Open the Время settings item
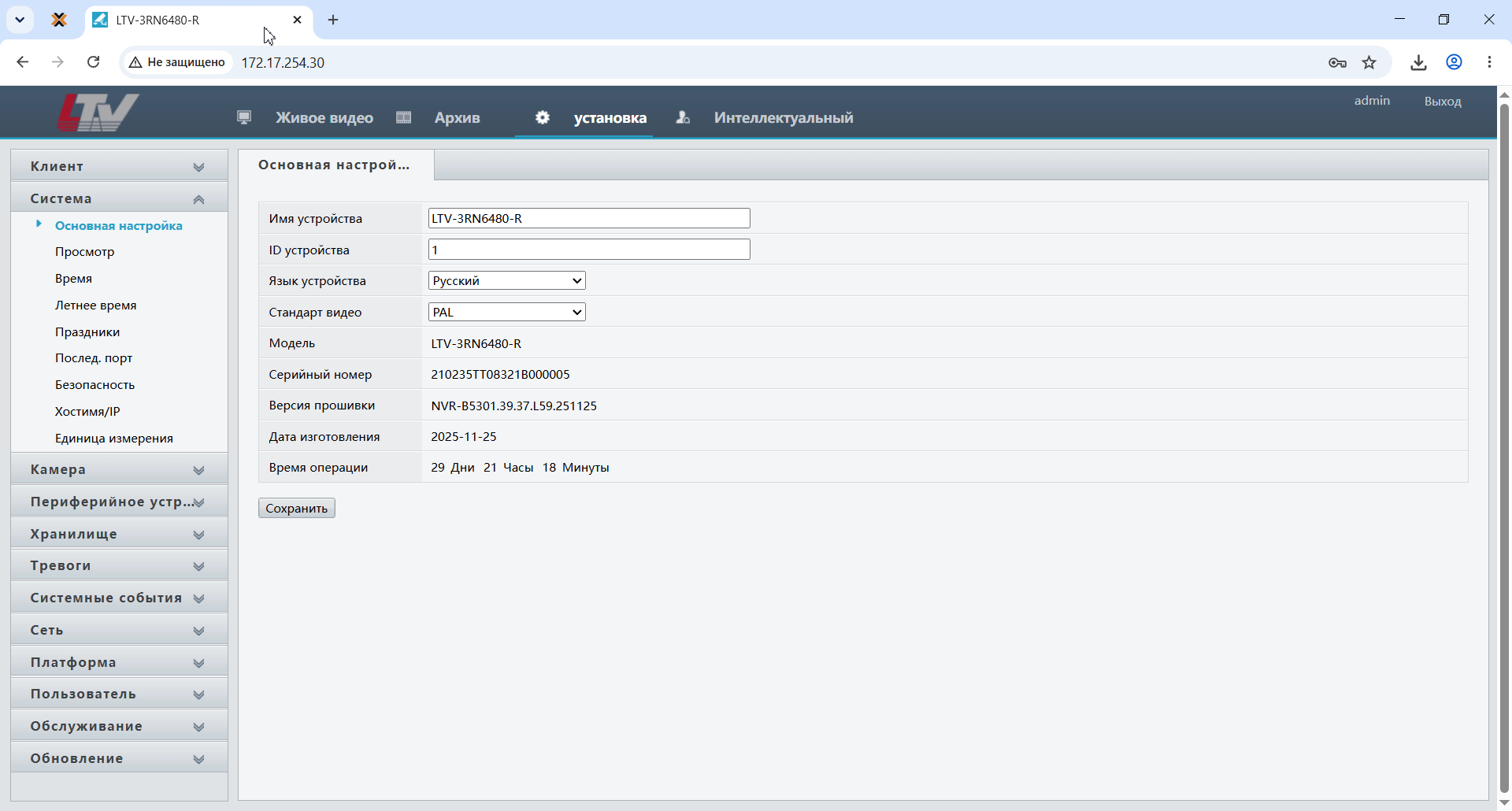1512x811 pixels. click(73, 279)
